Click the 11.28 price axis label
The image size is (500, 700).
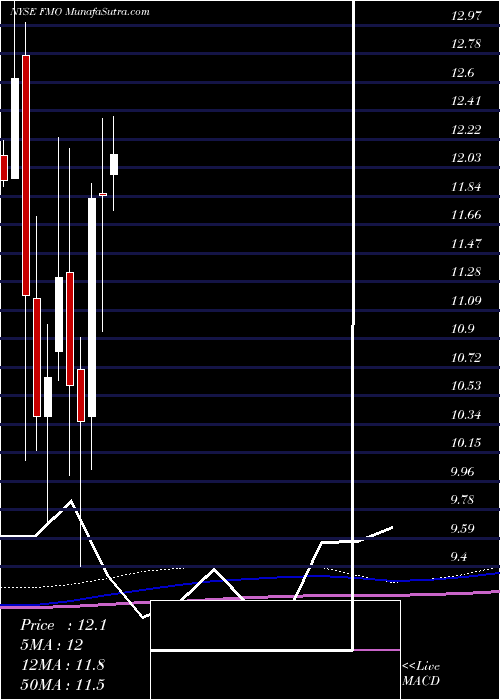[x=467, y=271]
